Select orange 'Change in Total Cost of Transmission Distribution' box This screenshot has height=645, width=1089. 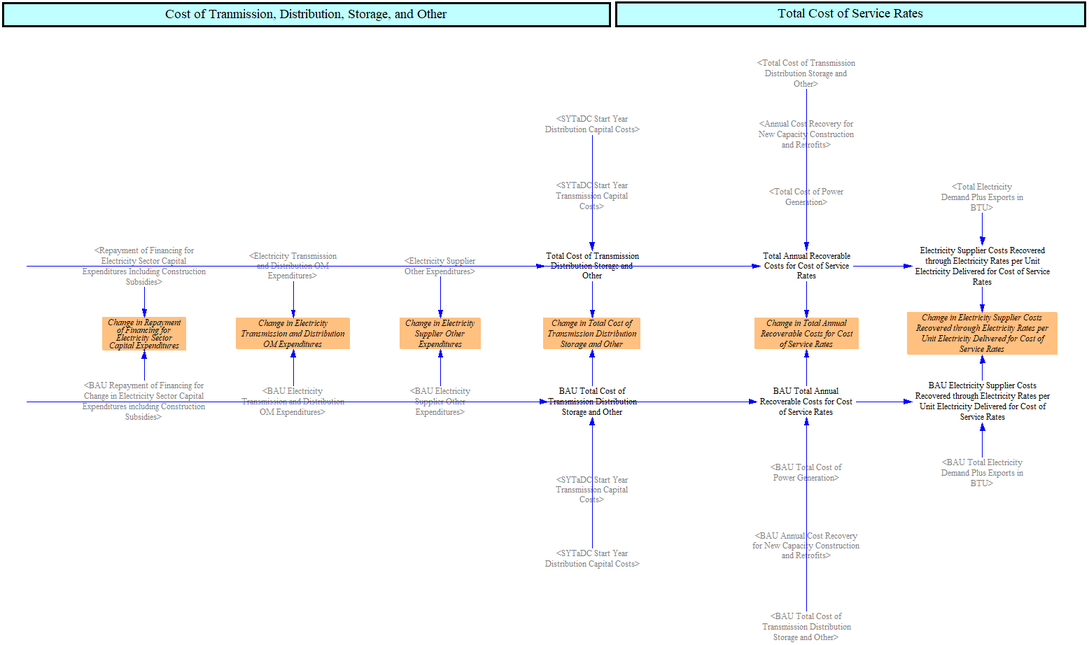[592, 333]
